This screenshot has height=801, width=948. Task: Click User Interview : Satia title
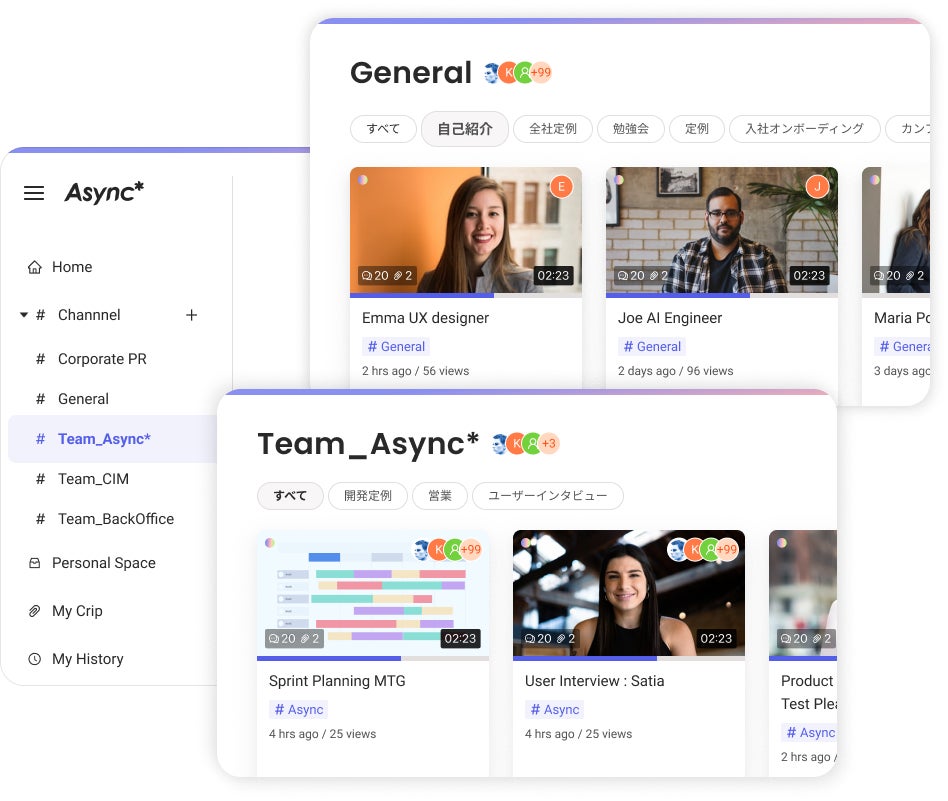pyautogui.click(x=594, y=681)
